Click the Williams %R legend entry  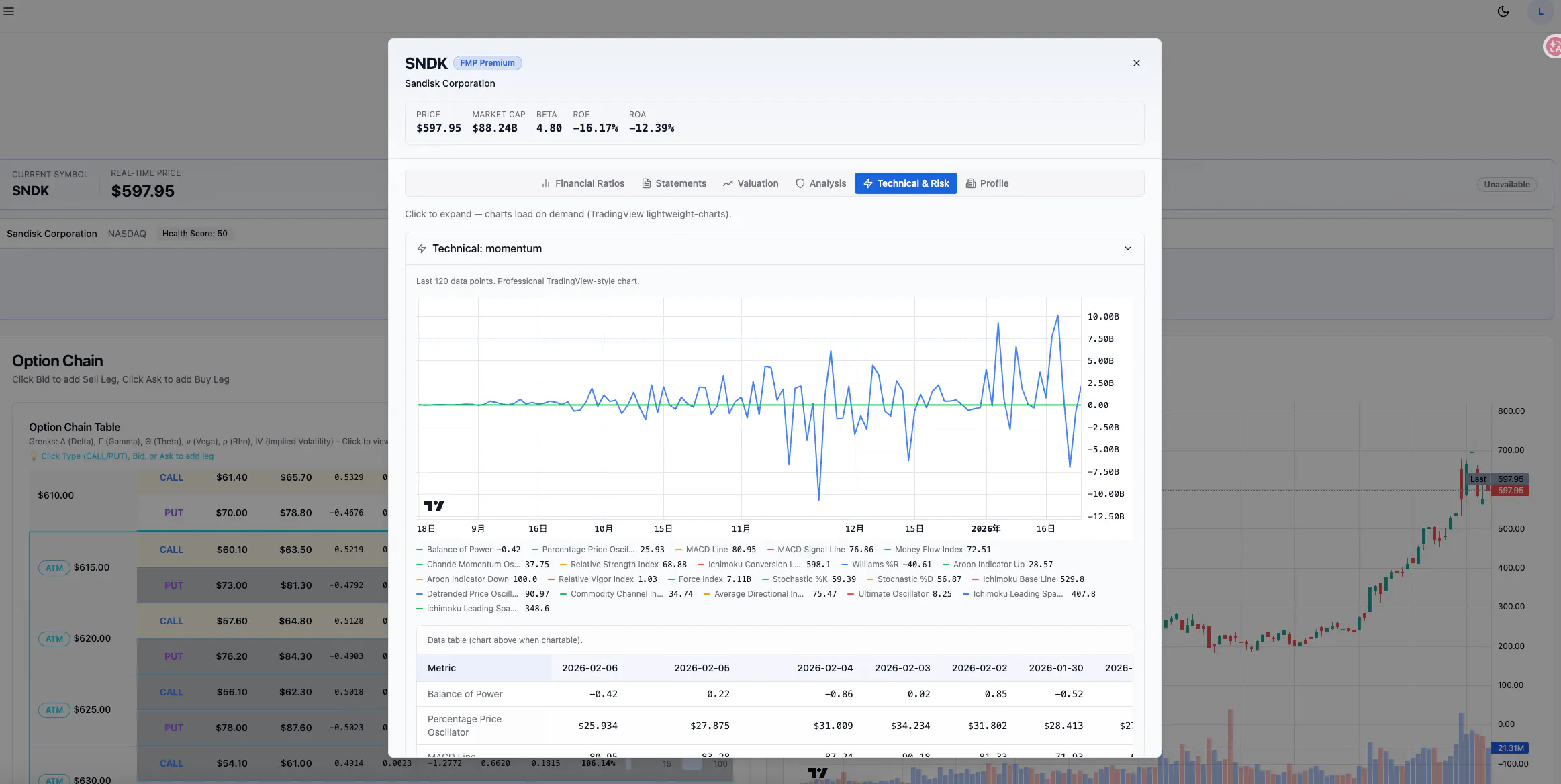[x=886, y=565]
